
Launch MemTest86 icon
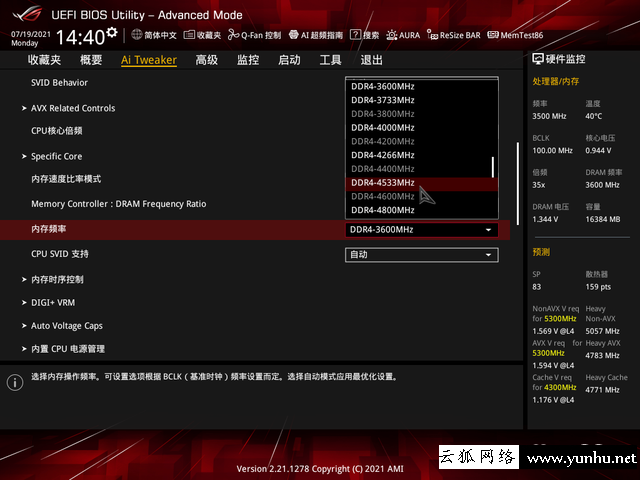coord(493,35)
